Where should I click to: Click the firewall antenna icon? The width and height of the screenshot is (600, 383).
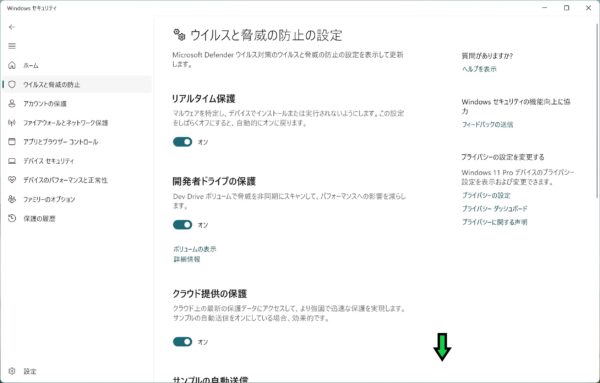(x=12, y=123)
